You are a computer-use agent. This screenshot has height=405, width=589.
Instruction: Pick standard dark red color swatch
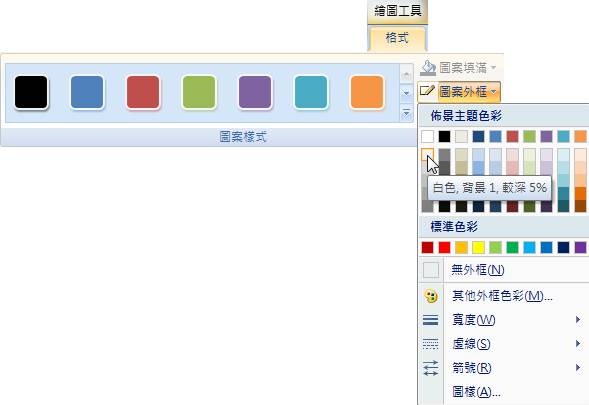point(427,248)
